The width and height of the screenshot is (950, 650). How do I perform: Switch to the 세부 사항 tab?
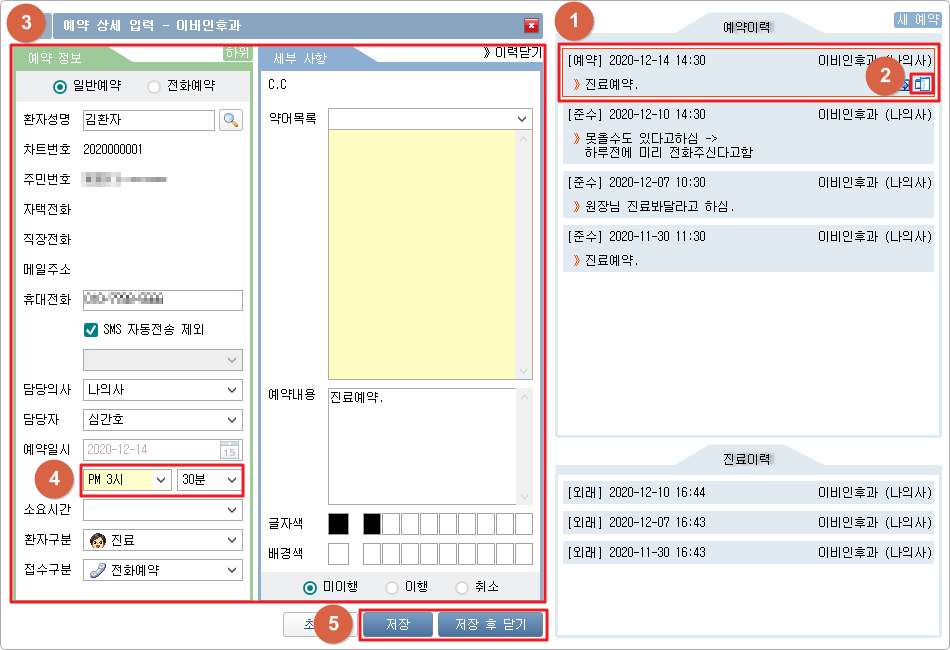coord(298,60)
